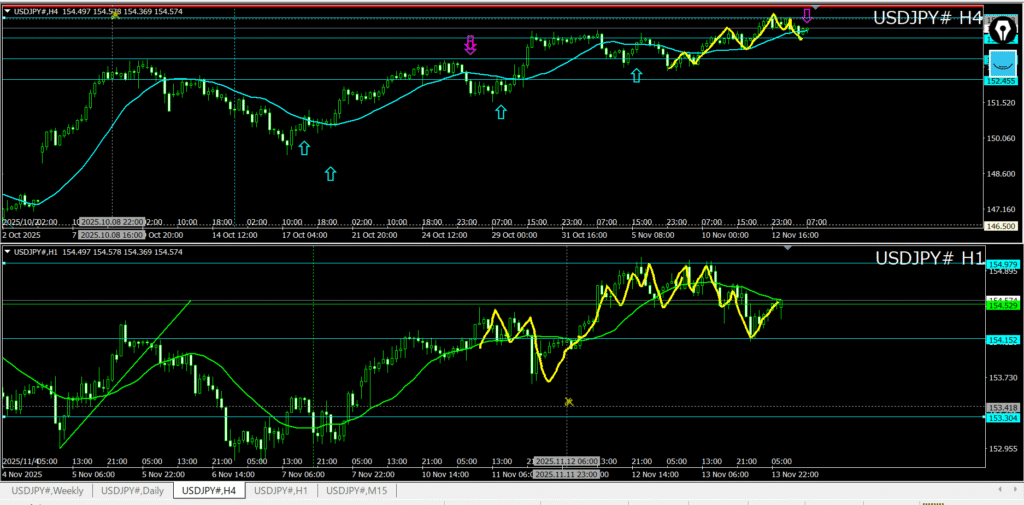The height and width of the screenshot is (505, 1024).
Task: Select the yellow X marker in H1 chart
Action: click(x=569, y=402)
